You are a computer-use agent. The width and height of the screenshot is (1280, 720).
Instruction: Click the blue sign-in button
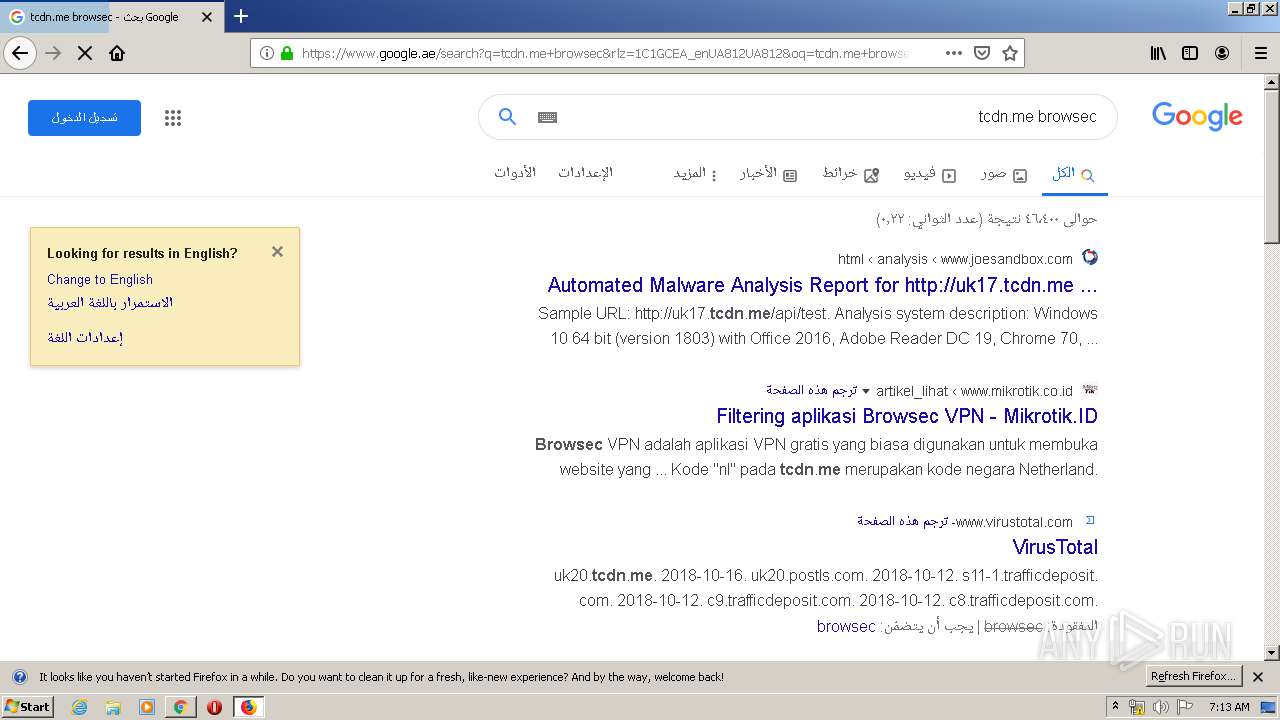pos(84,118)
